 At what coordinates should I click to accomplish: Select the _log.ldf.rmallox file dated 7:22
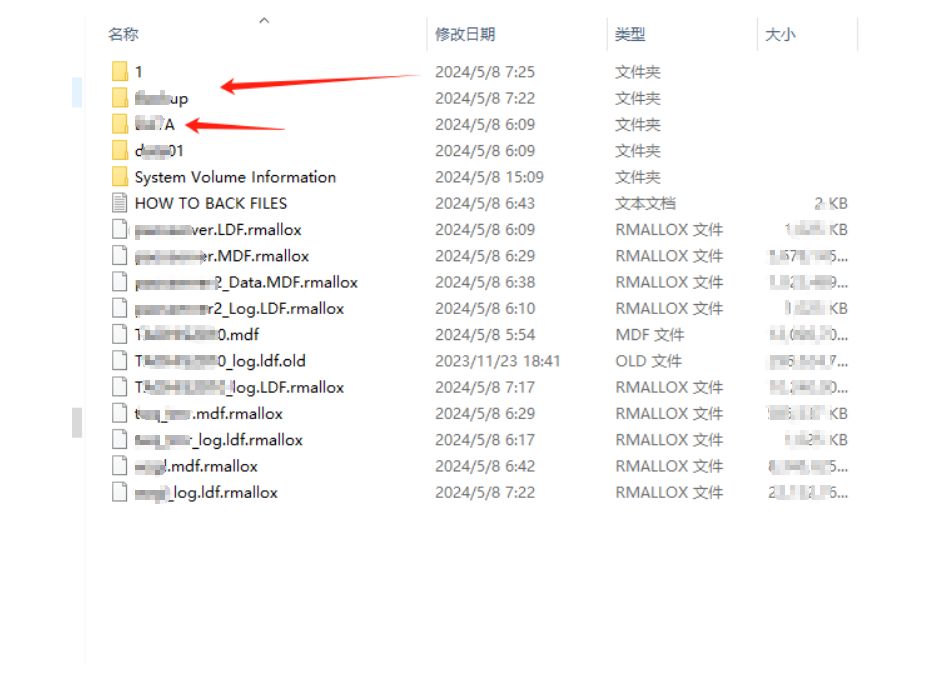206,492
